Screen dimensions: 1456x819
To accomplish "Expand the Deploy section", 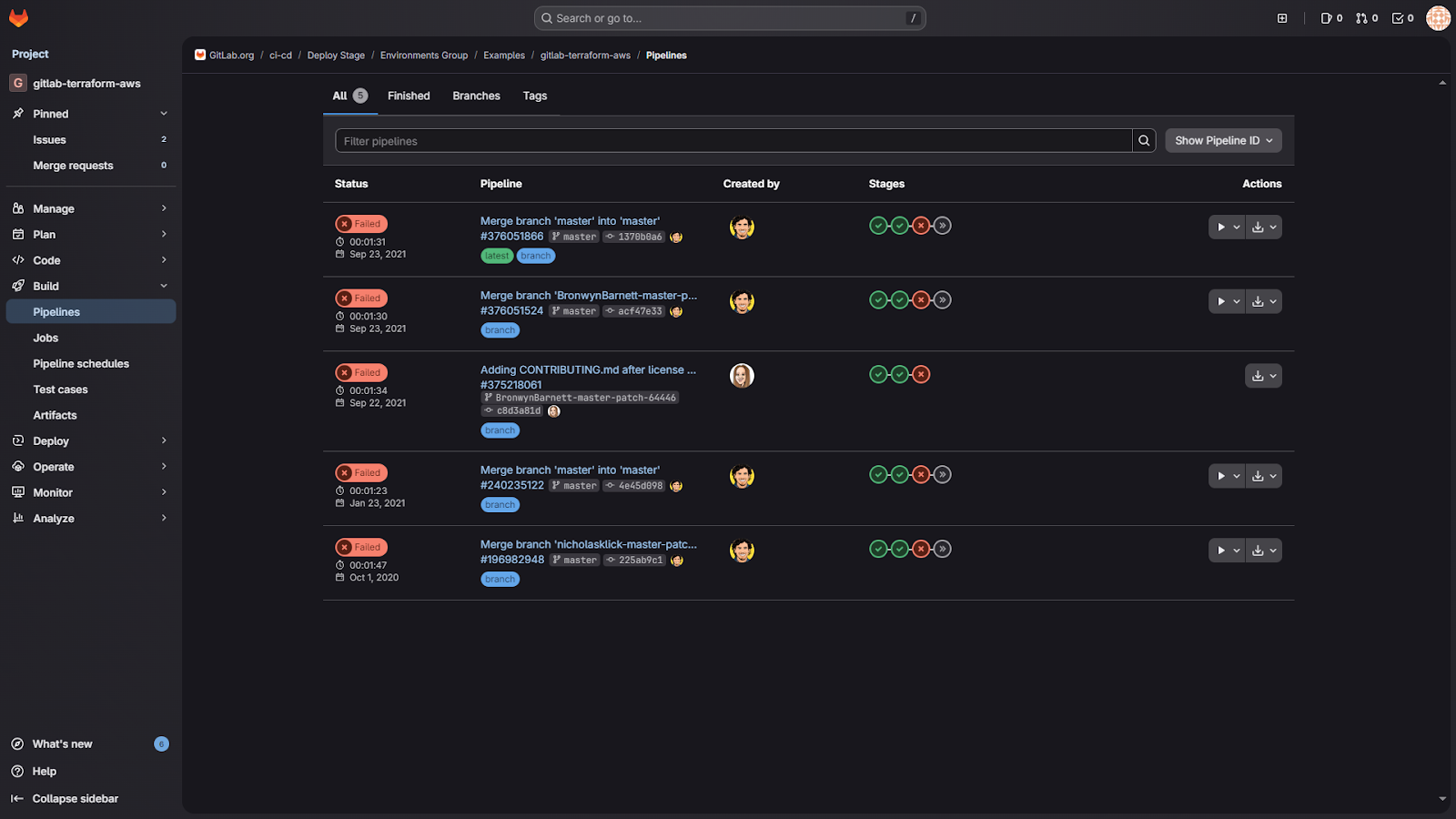I will [91, 441].
